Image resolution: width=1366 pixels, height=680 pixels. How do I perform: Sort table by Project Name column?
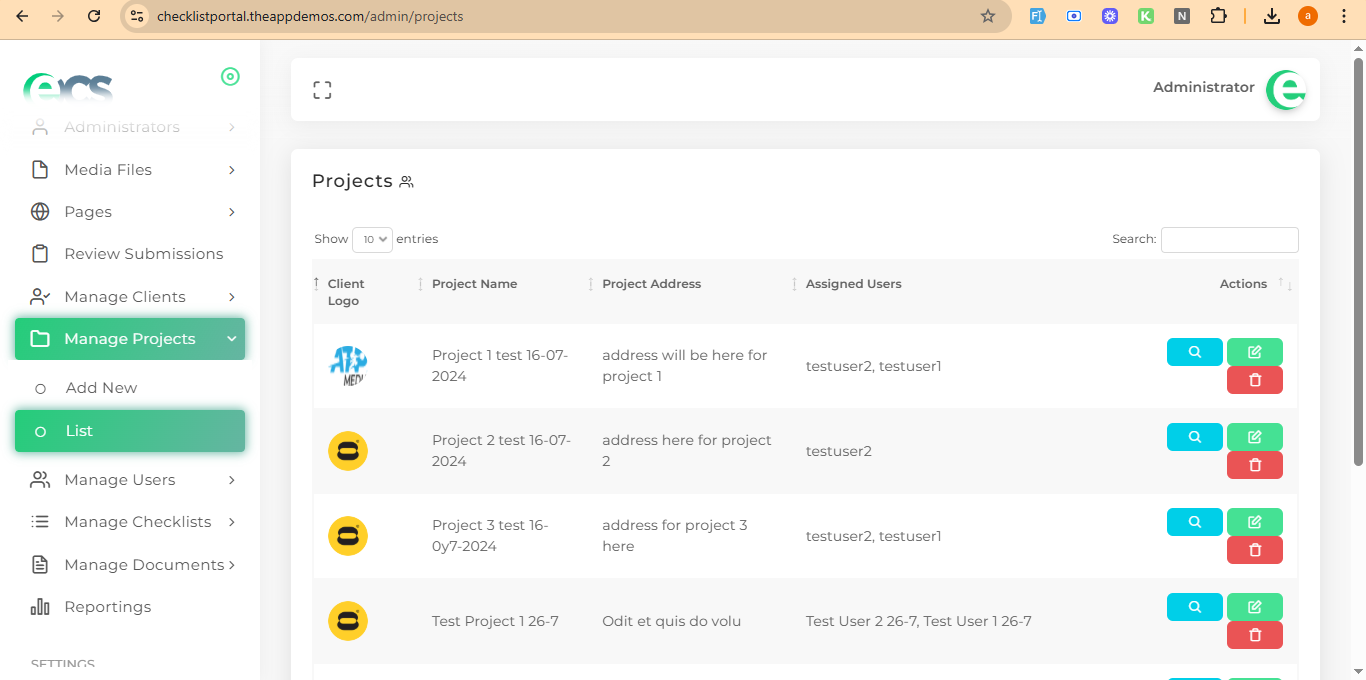[x=475, y=284]
